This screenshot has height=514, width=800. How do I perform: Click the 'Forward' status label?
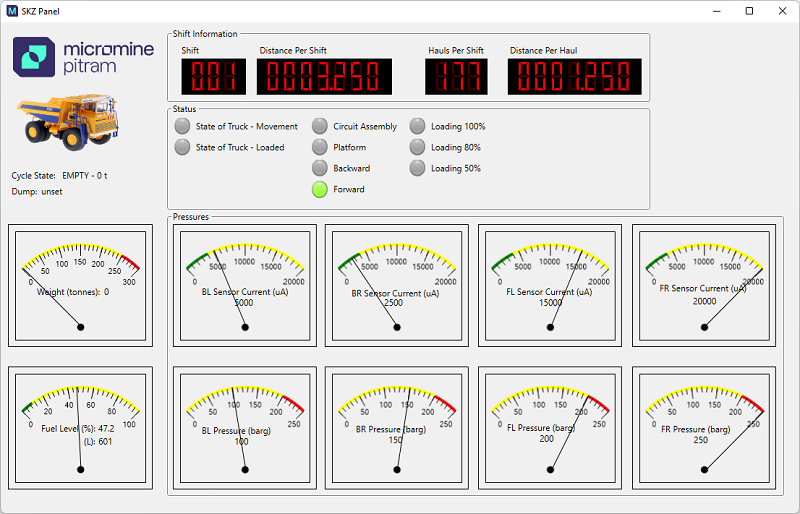click(349, 189)
